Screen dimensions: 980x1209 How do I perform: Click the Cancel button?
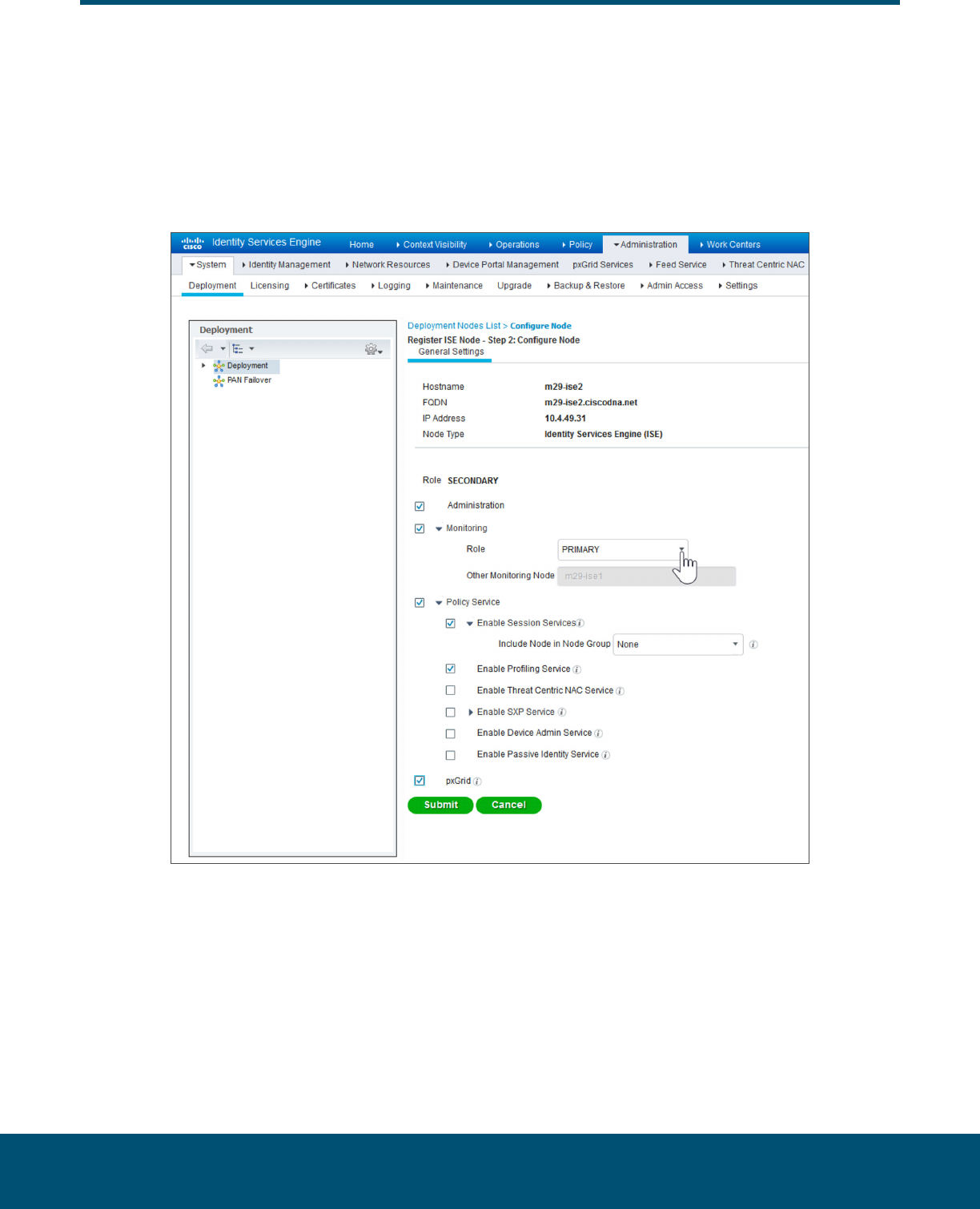click(x=508, y=805)
